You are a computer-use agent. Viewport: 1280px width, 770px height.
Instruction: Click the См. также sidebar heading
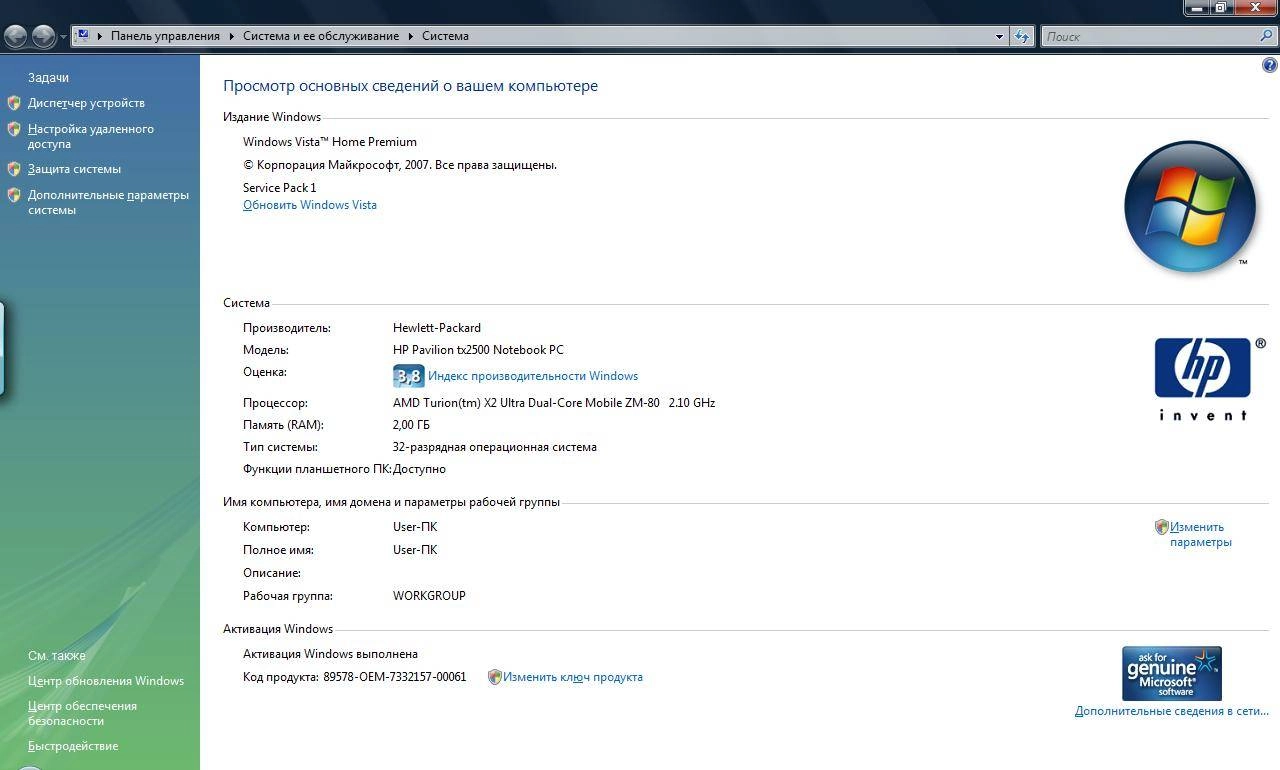pos(57,656)
